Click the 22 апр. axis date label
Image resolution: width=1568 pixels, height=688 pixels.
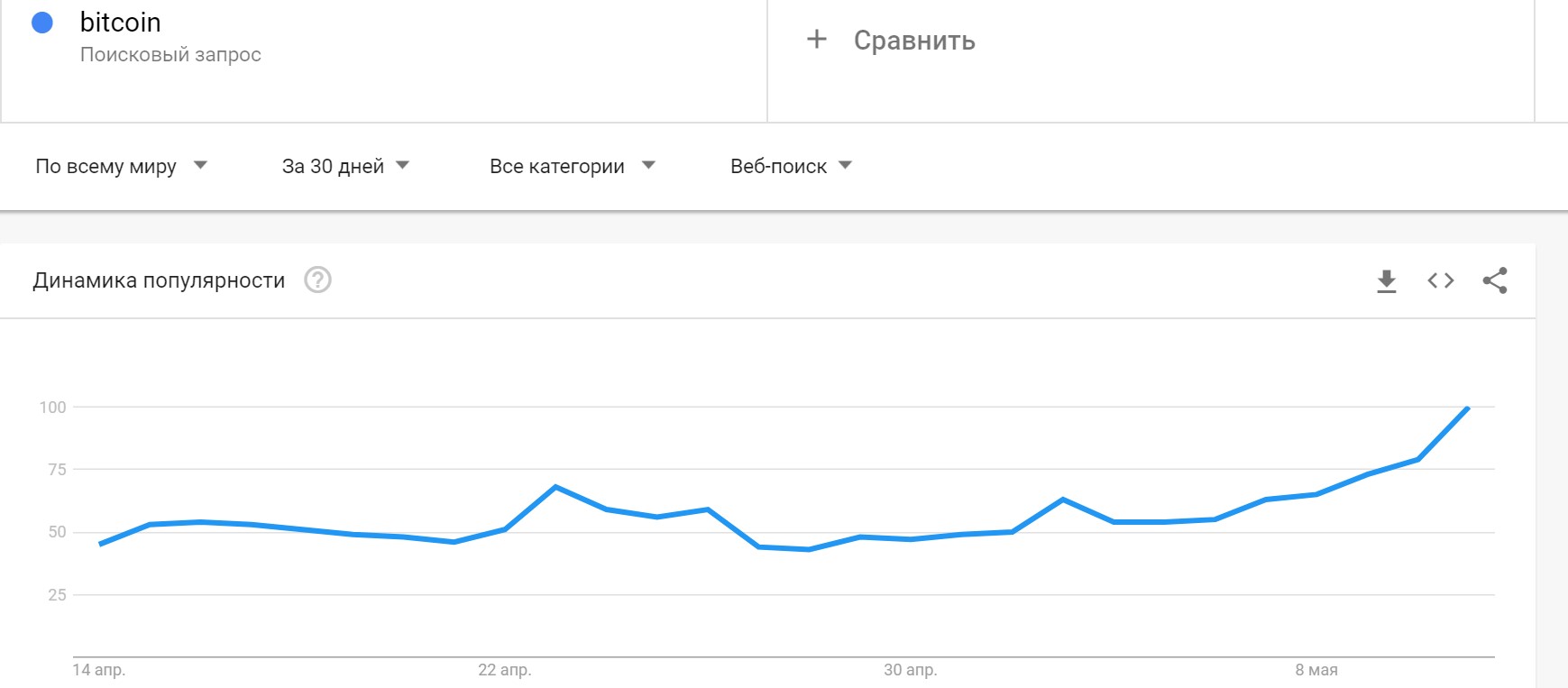[505, 670]
